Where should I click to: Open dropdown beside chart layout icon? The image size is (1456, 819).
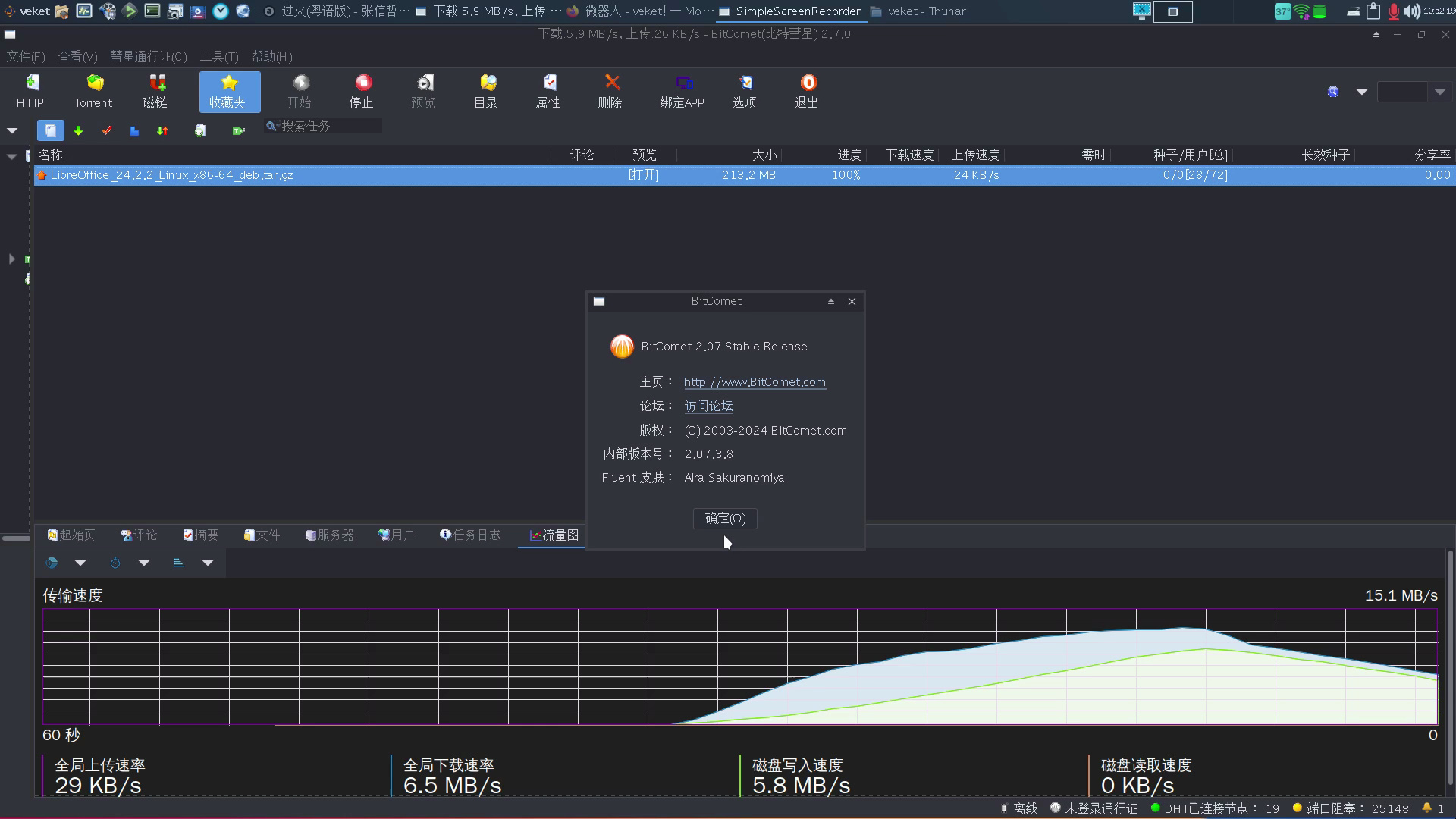coord(208,563)
